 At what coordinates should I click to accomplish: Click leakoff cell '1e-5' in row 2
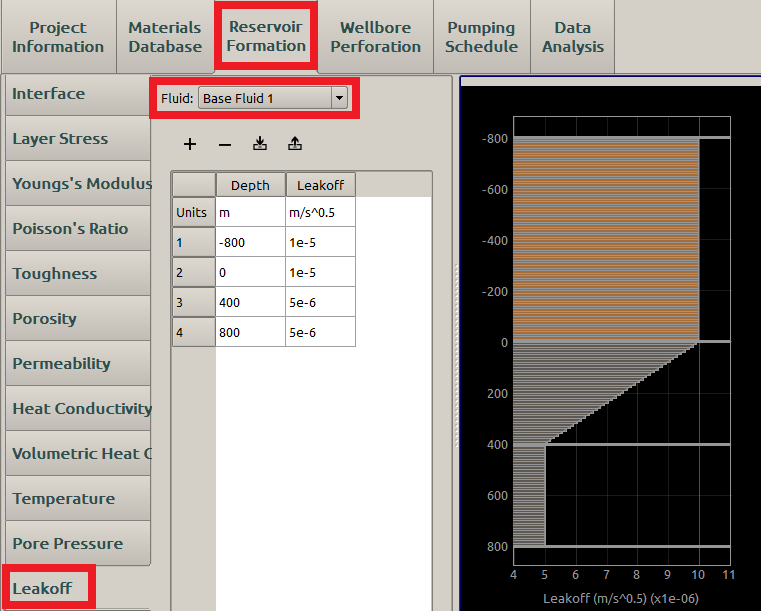[x=320, y=272]
